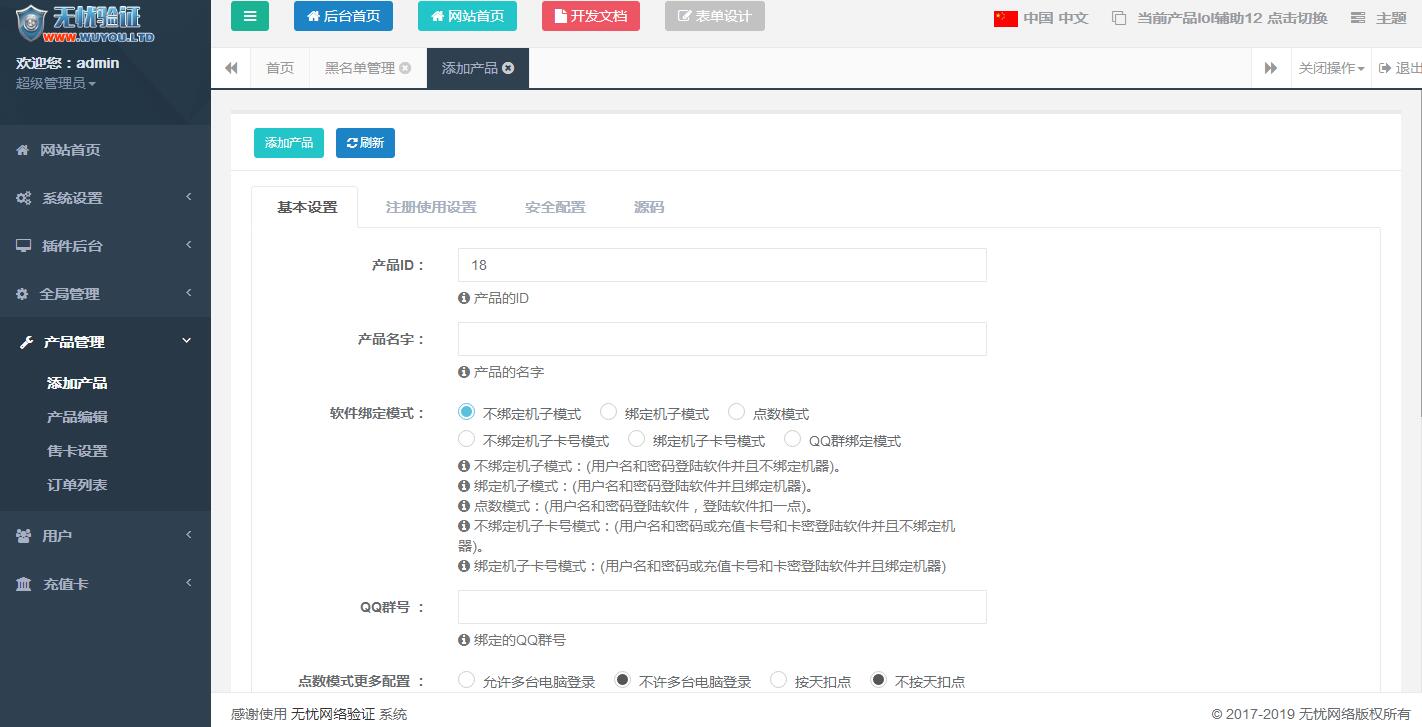The image size is (1422, 727).
Task: Open the 开发文档 button
Action: tap(590, 16)
